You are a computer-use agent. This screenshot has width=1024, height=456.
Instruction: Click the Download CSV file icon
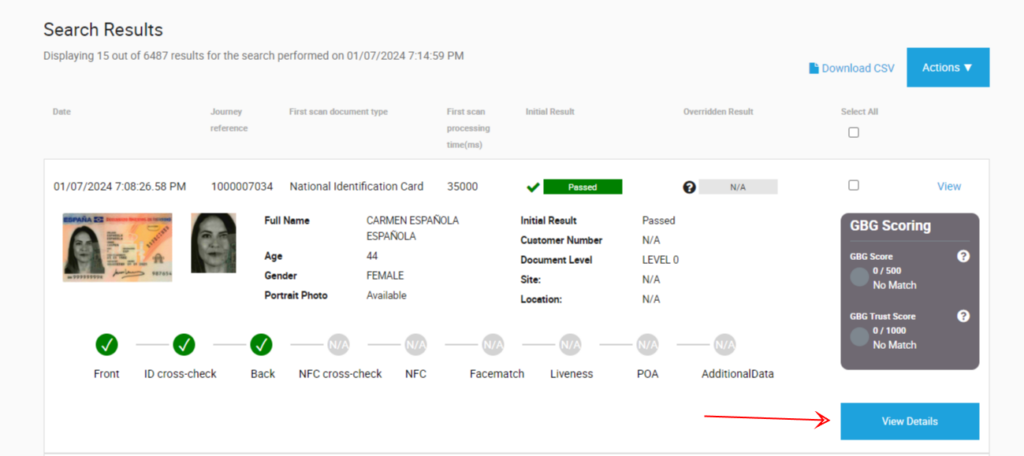click(x=814, y=68)
